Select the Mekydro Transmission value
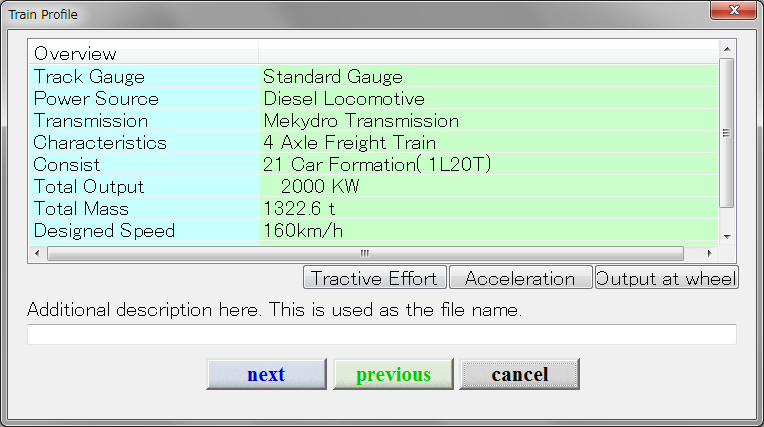The height and width of the screenshot is (427, 764). click(x=361, y=120)
